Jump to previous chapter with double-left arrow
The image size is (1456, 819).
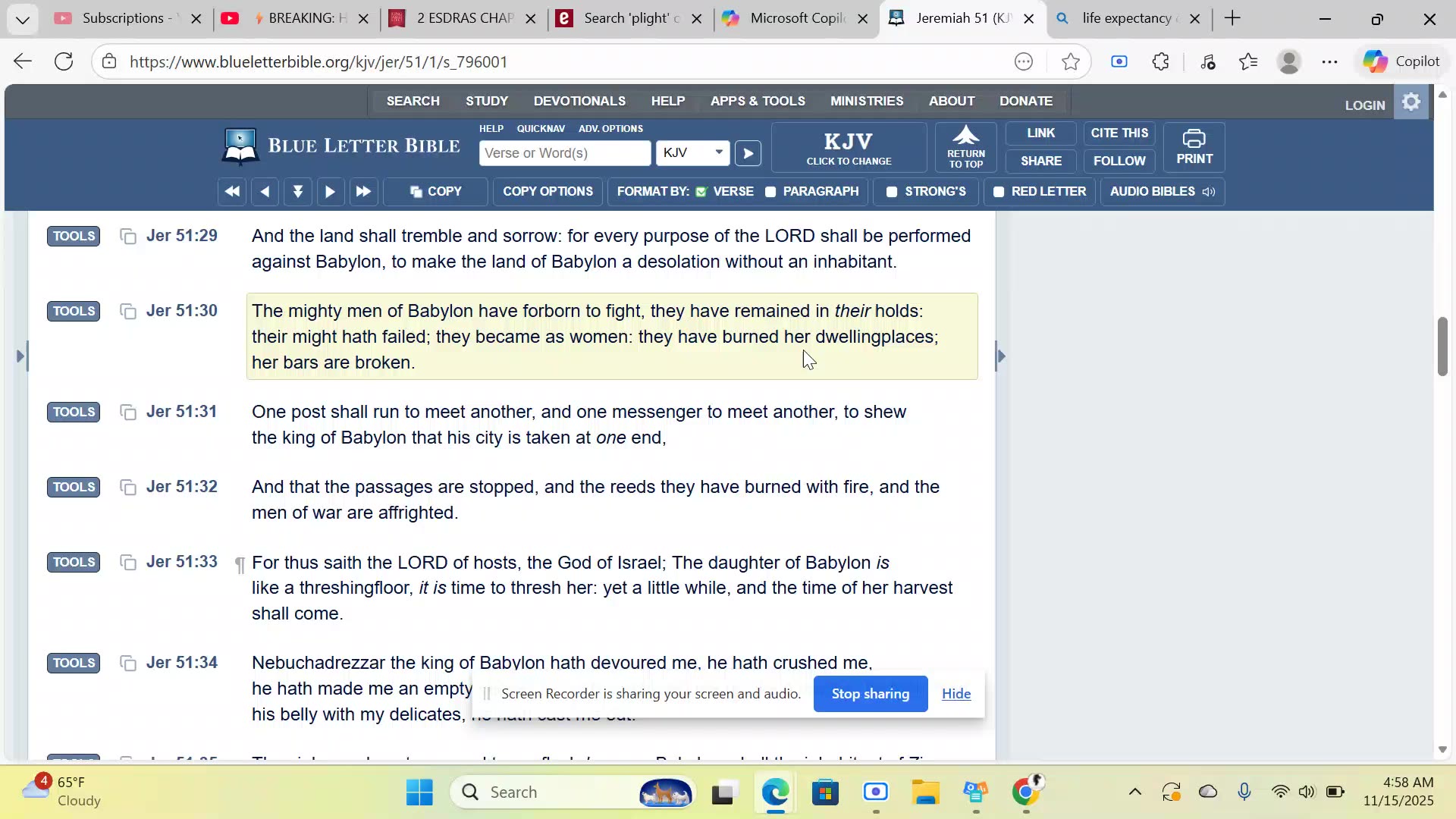click(232, 192)
